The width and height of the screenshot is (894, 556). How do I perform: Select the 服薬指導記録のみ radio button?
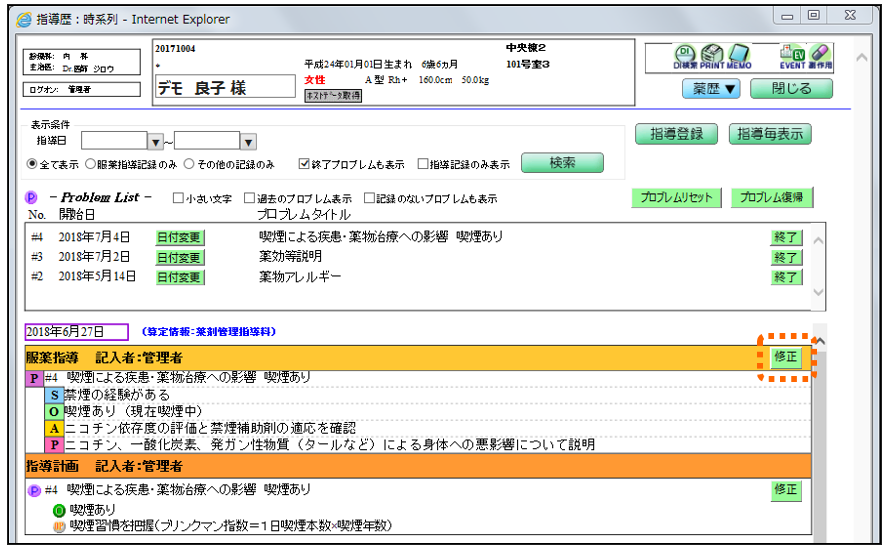[x=90, y=164]
